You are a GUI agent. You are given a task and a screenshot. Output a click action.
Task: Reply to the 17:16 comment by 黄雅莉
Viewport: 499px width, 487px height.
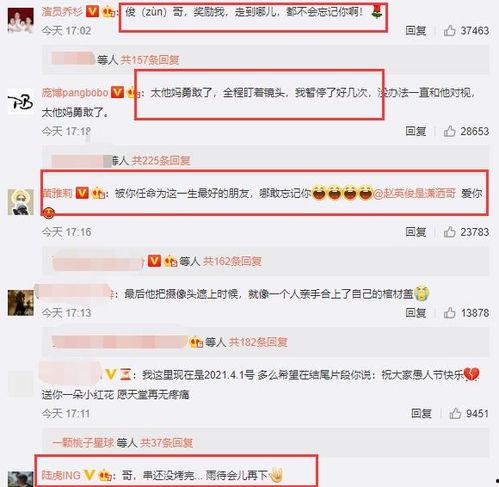click(x=416, y=232)
